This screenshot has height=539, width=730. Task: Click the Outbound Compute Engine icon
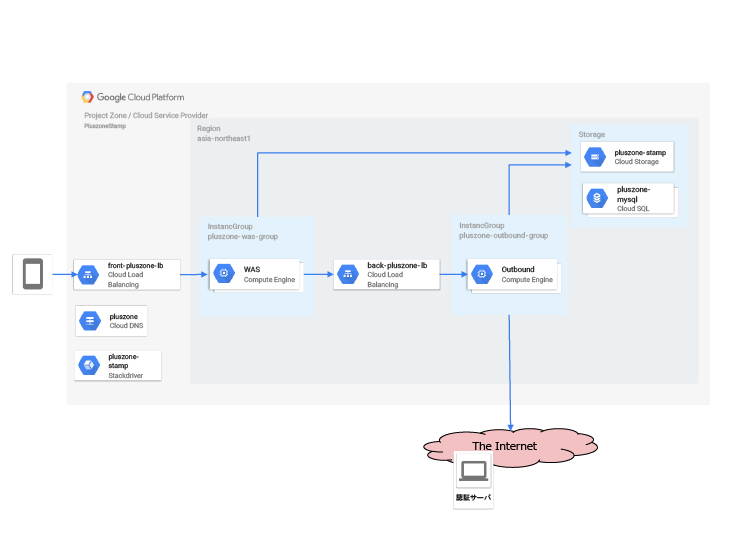482,274
